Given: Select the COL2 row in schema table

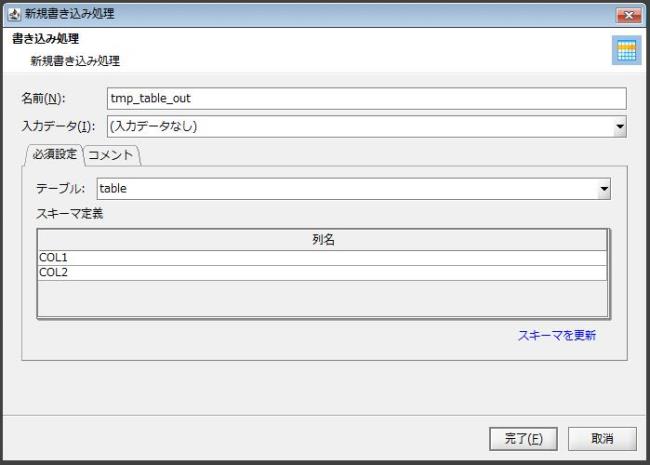Looking at the screenshot, I should pyautogui.click(x=322, y=272).
